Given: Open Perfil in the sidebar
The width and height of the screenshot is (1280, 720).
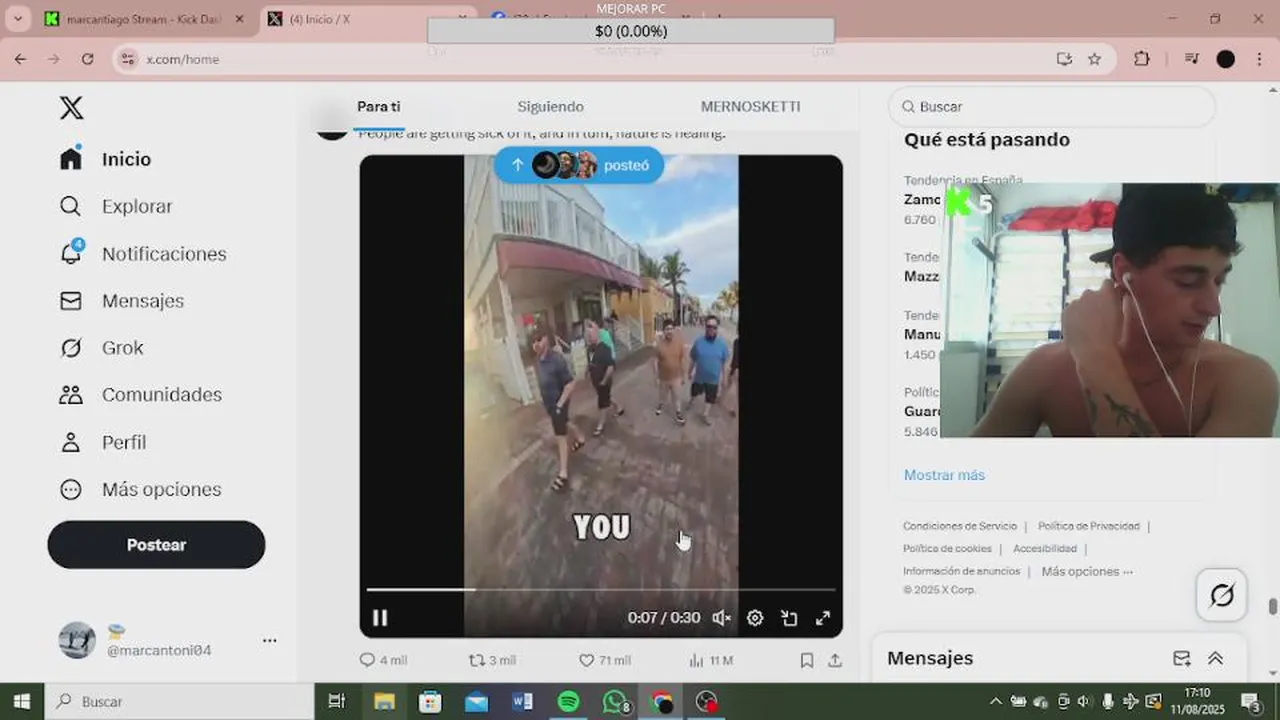Looking at the screenshot, I should 103,442.
